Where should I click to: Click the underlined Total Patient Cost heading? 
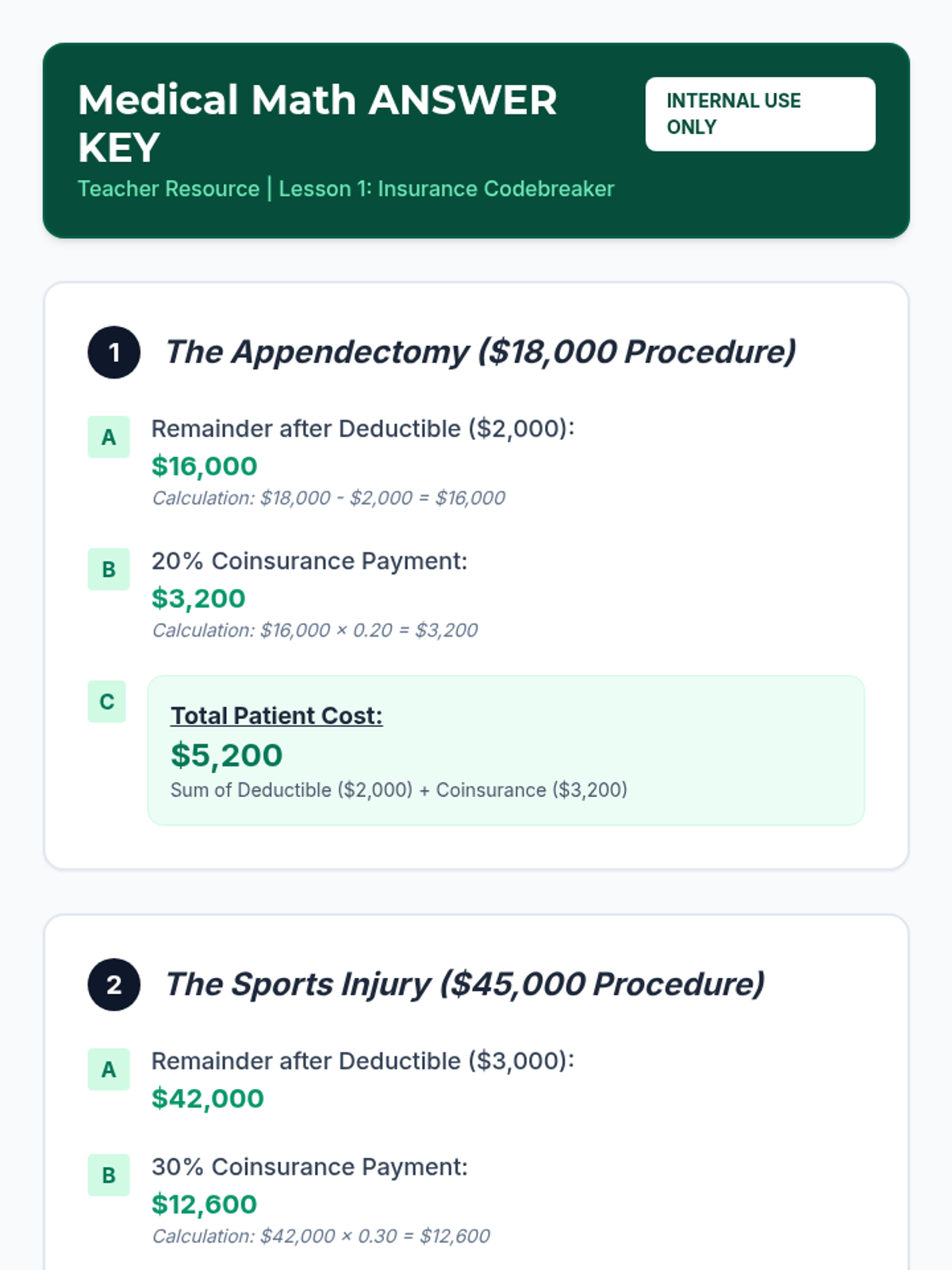(276, 716)
